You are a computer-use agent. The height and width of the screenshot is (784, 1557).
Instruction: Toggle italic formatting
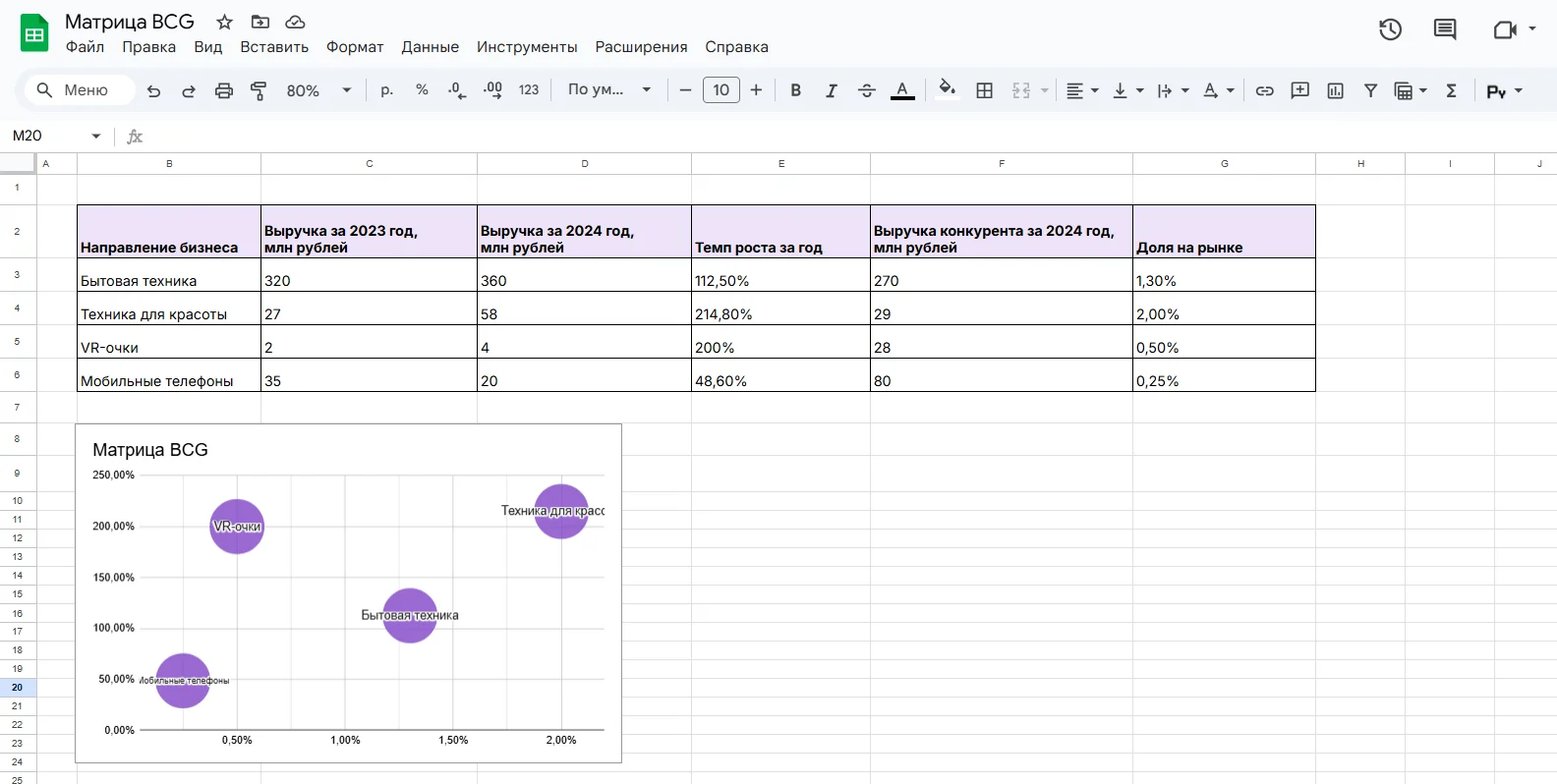coord(831,90)
